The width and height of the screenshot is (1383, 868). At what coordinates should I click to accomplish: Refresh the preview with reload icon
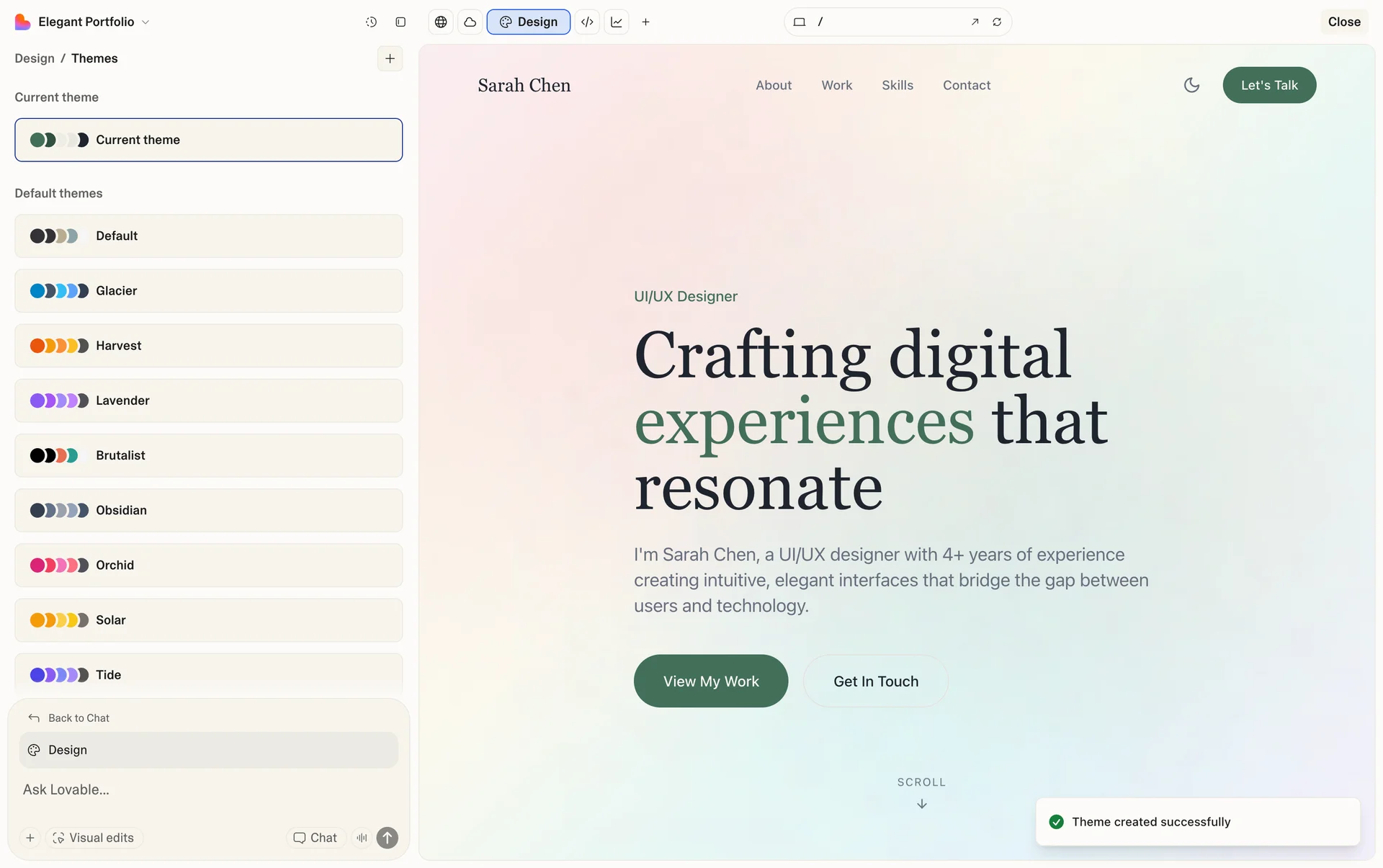click(x=997, y=22)
